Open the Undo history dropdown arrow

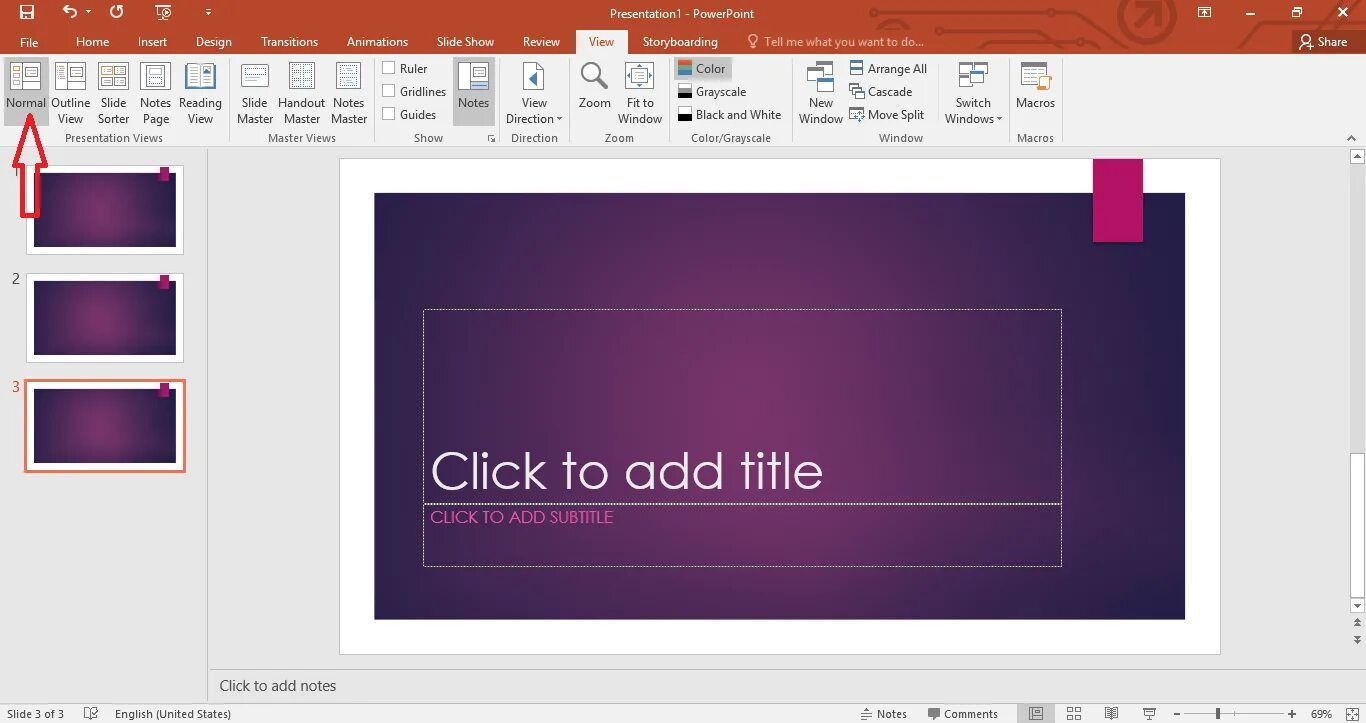88,13
